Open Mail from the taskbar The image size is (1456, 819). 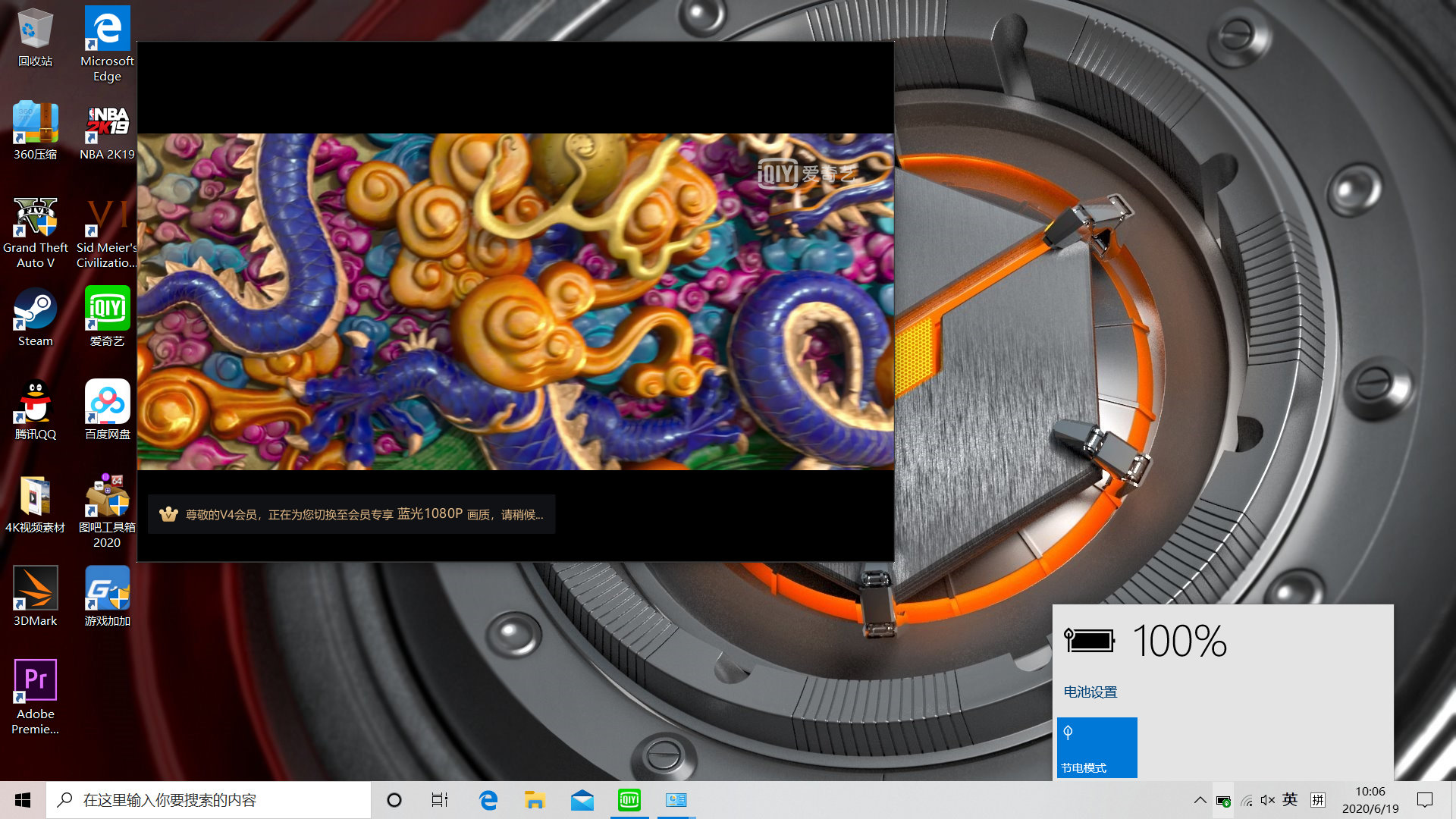click(582, 800)
